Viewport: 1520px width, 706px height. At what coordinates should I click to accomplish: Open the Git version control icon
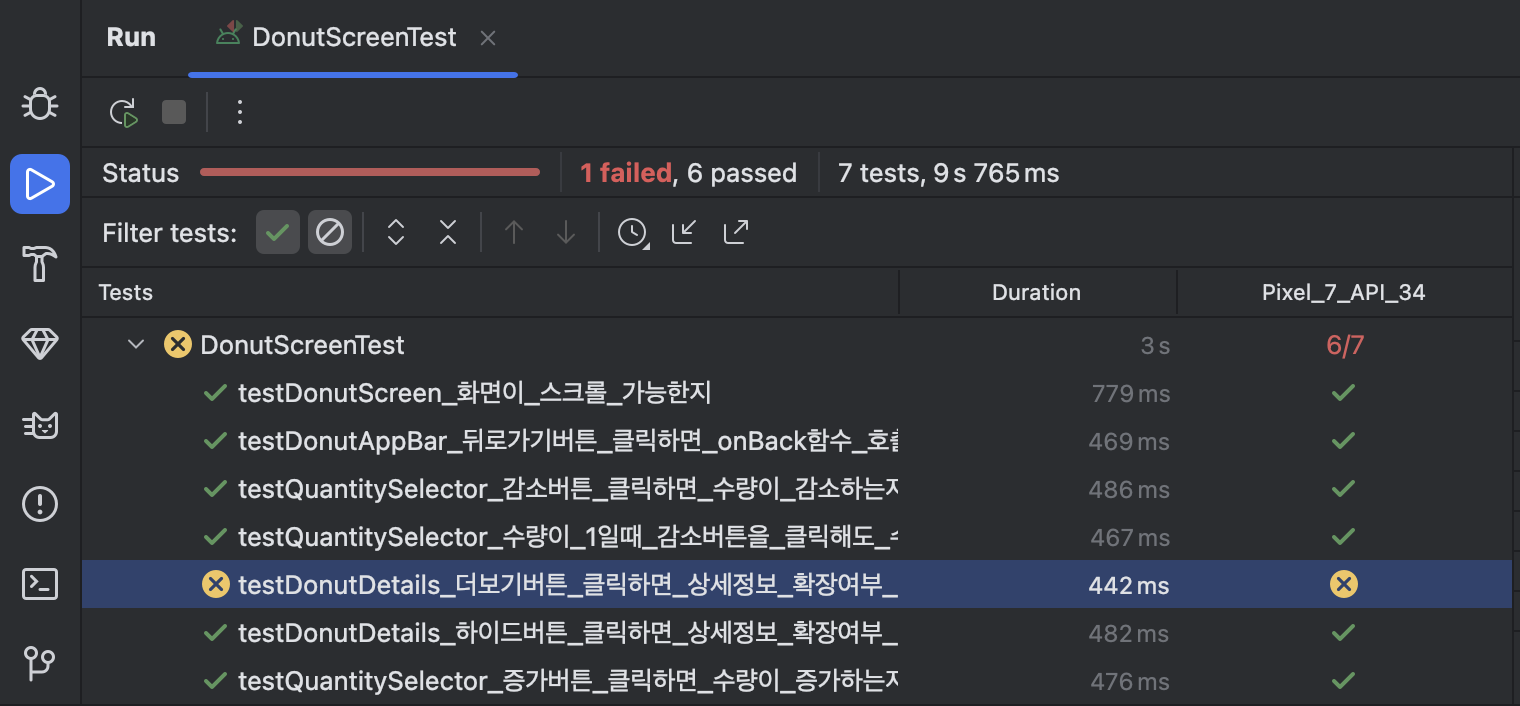tap(40, 662)
